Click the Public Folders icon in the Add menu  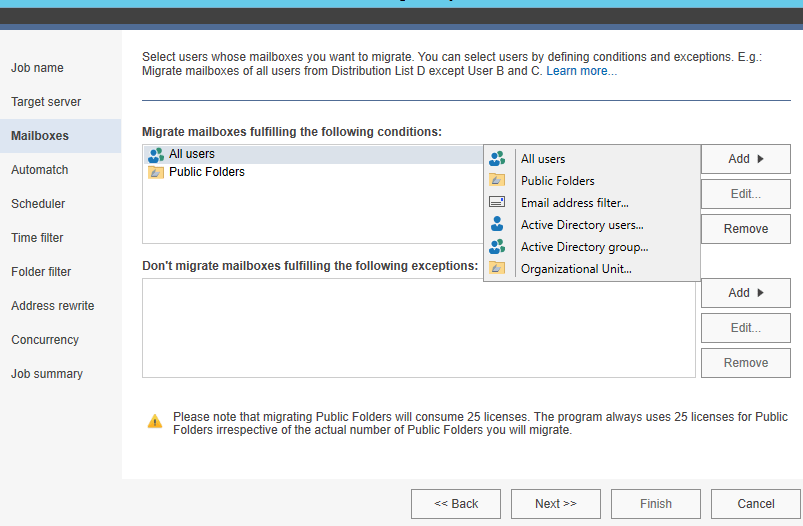(497, 180)
